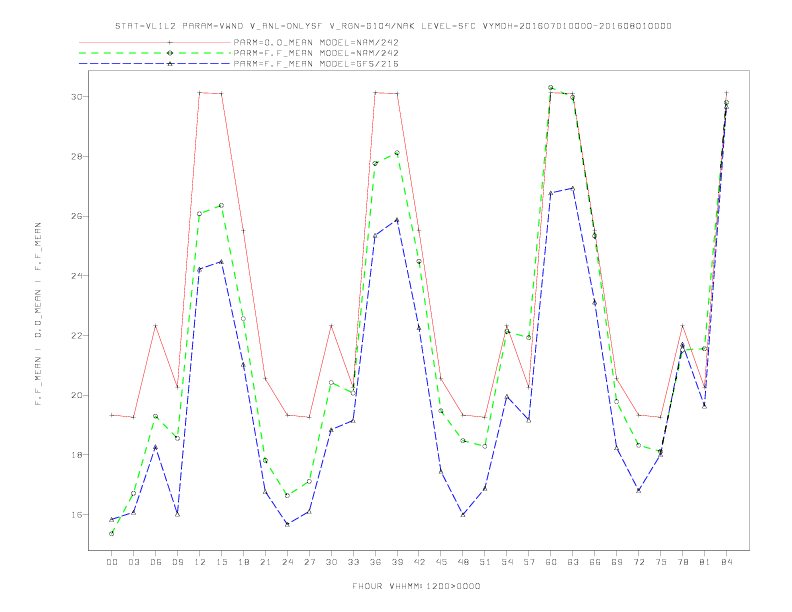
Task: Click y-axis tick value 18
Action: tap(77, 455)
